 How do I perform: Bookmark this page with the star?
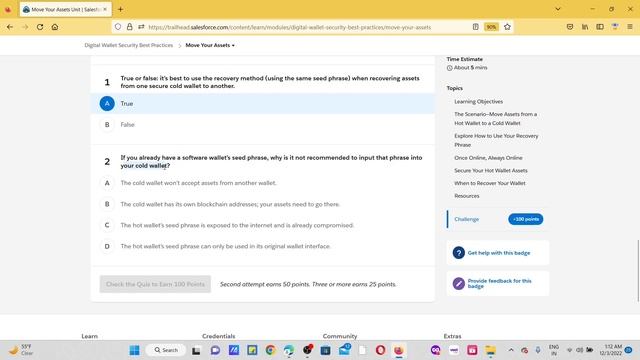[507, 27]
